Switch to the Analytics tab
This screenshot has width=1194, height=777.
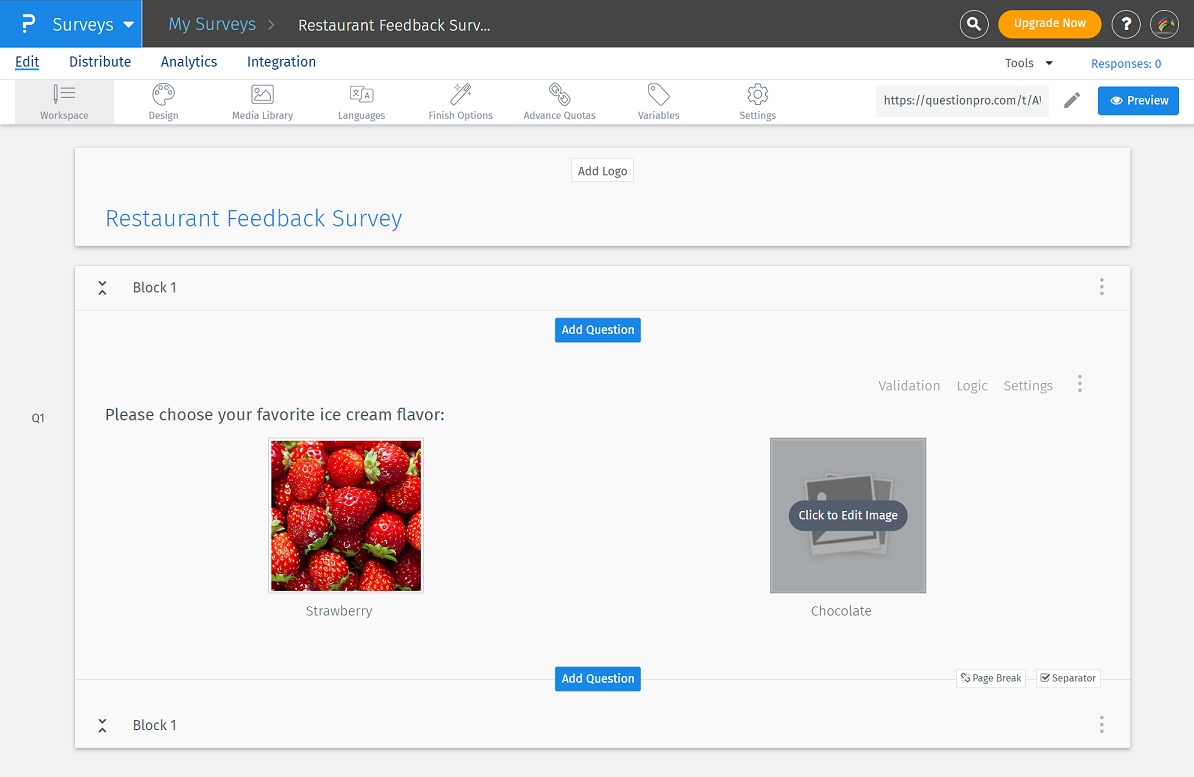pyautogui.click(x=189, y=61)
